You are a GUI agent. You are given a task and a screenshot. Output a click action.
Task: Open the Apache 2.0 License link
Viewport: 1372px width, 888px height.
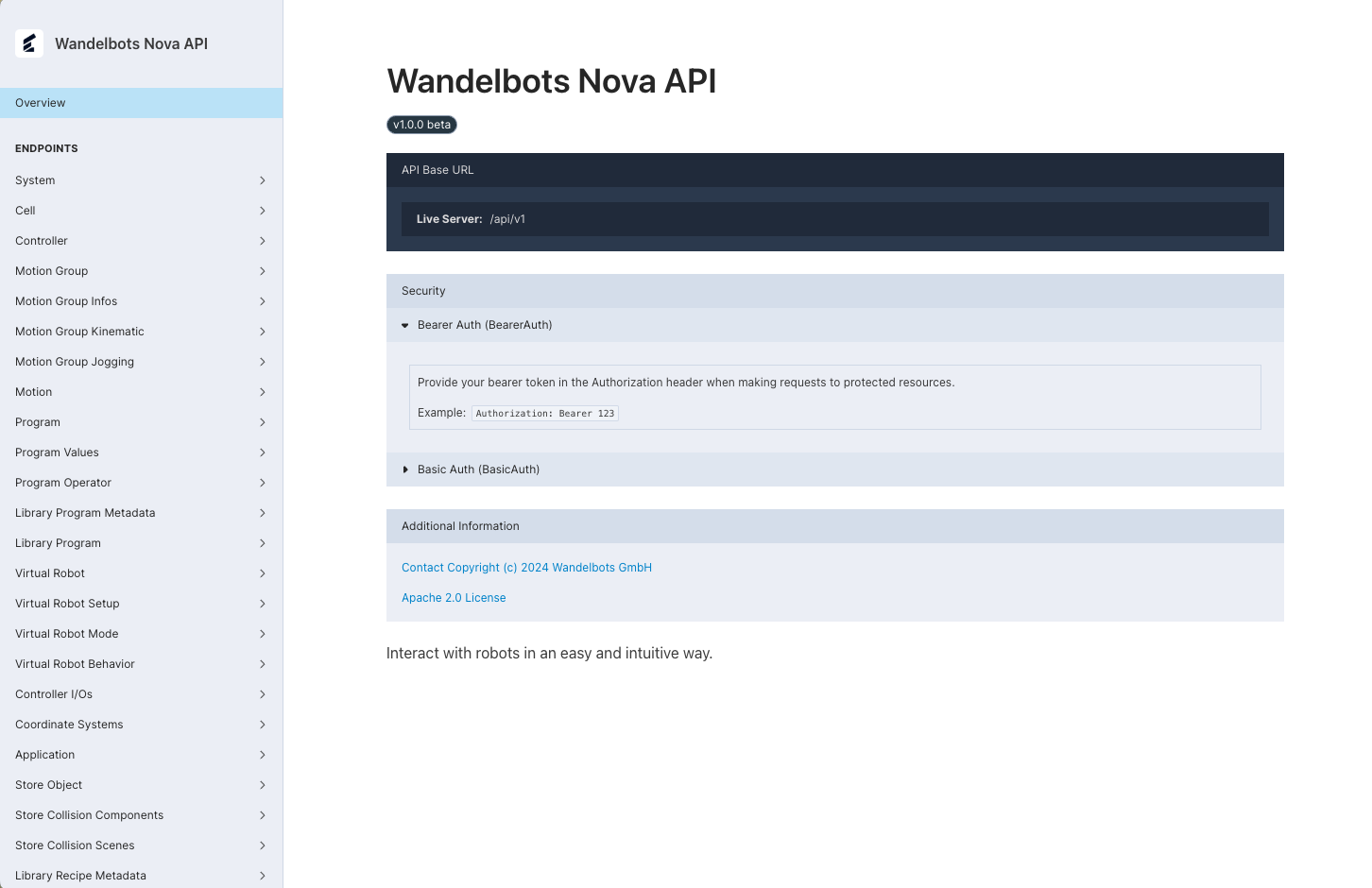click(453, 597)
